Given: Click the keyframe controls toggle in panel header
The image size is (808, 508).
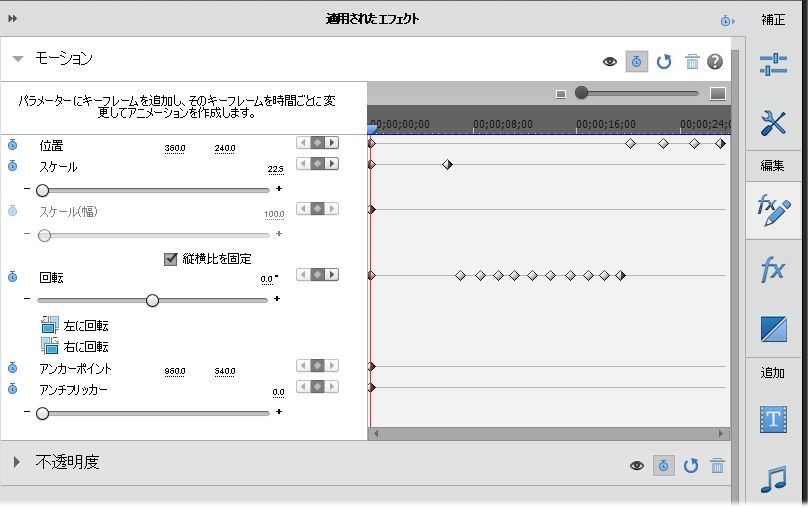Looking at the screenshot, I should (727, 21).
